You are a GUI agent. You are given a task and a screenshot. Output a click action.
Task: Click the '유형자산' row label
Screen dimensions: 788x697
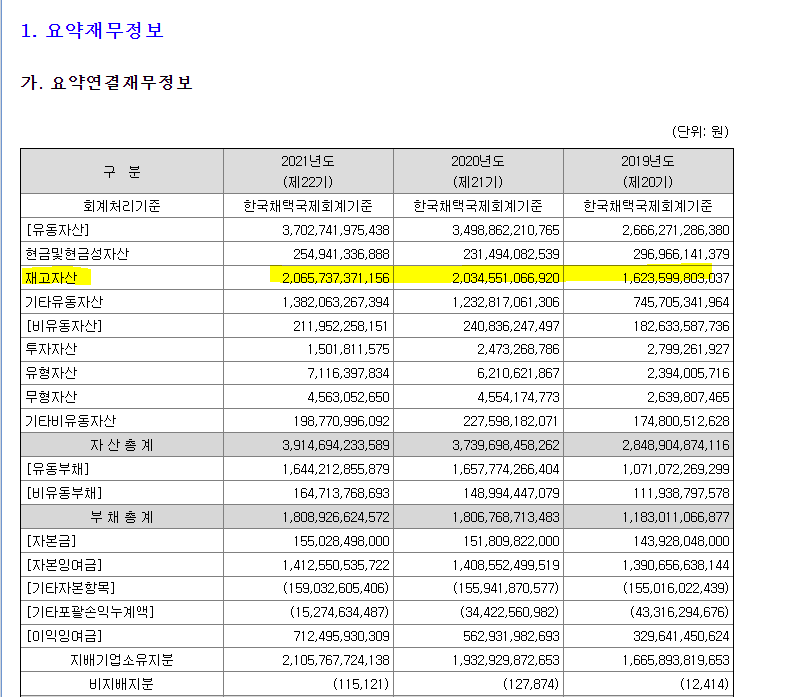point(51,373)
